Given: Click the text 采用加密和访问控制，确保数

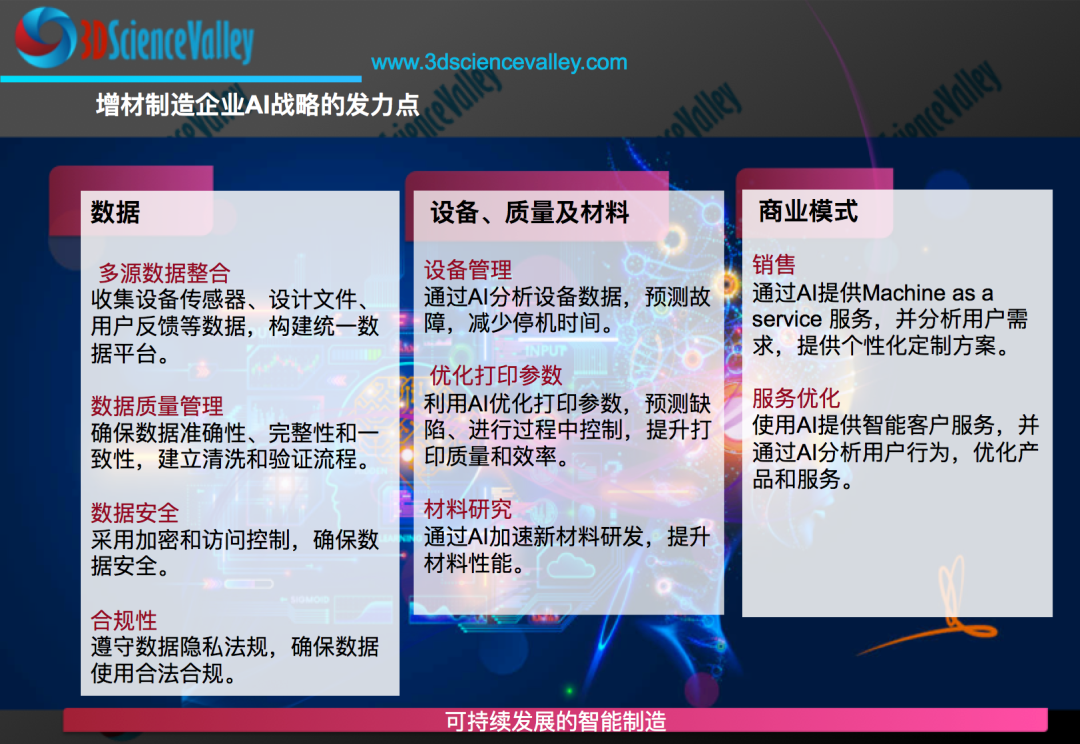Looking at the screenshot, I should [235, 539].
